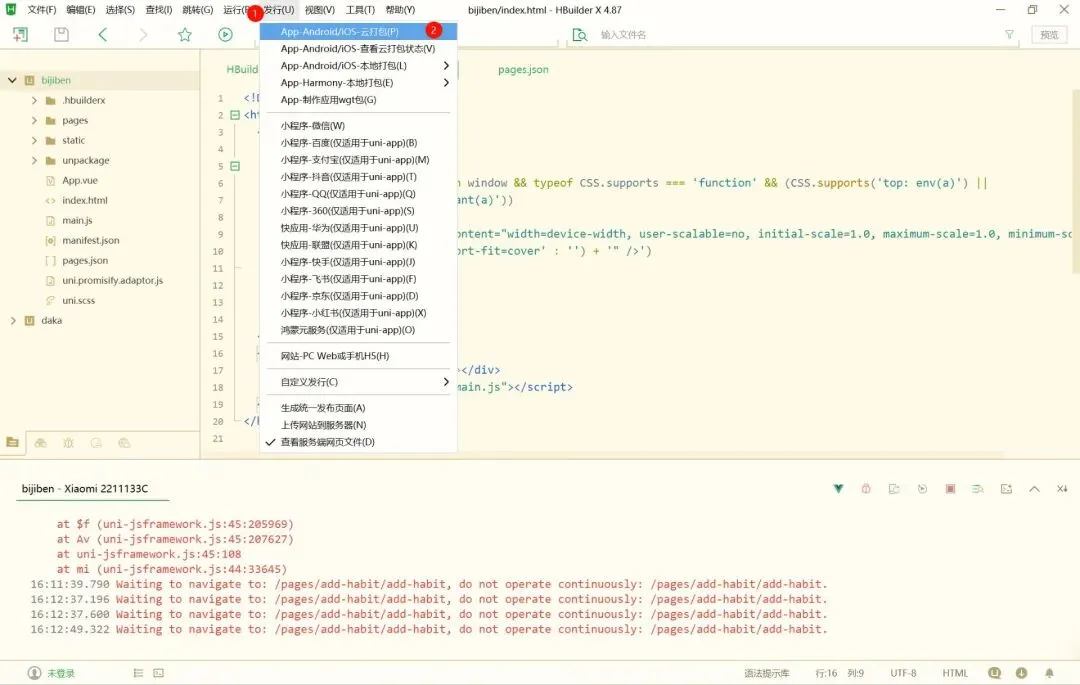Select 鸿蒙元服务(仅适用于uni-app)(O) entry
Viewport: 1080px width, 685px height.
click(x=358, y=330)
